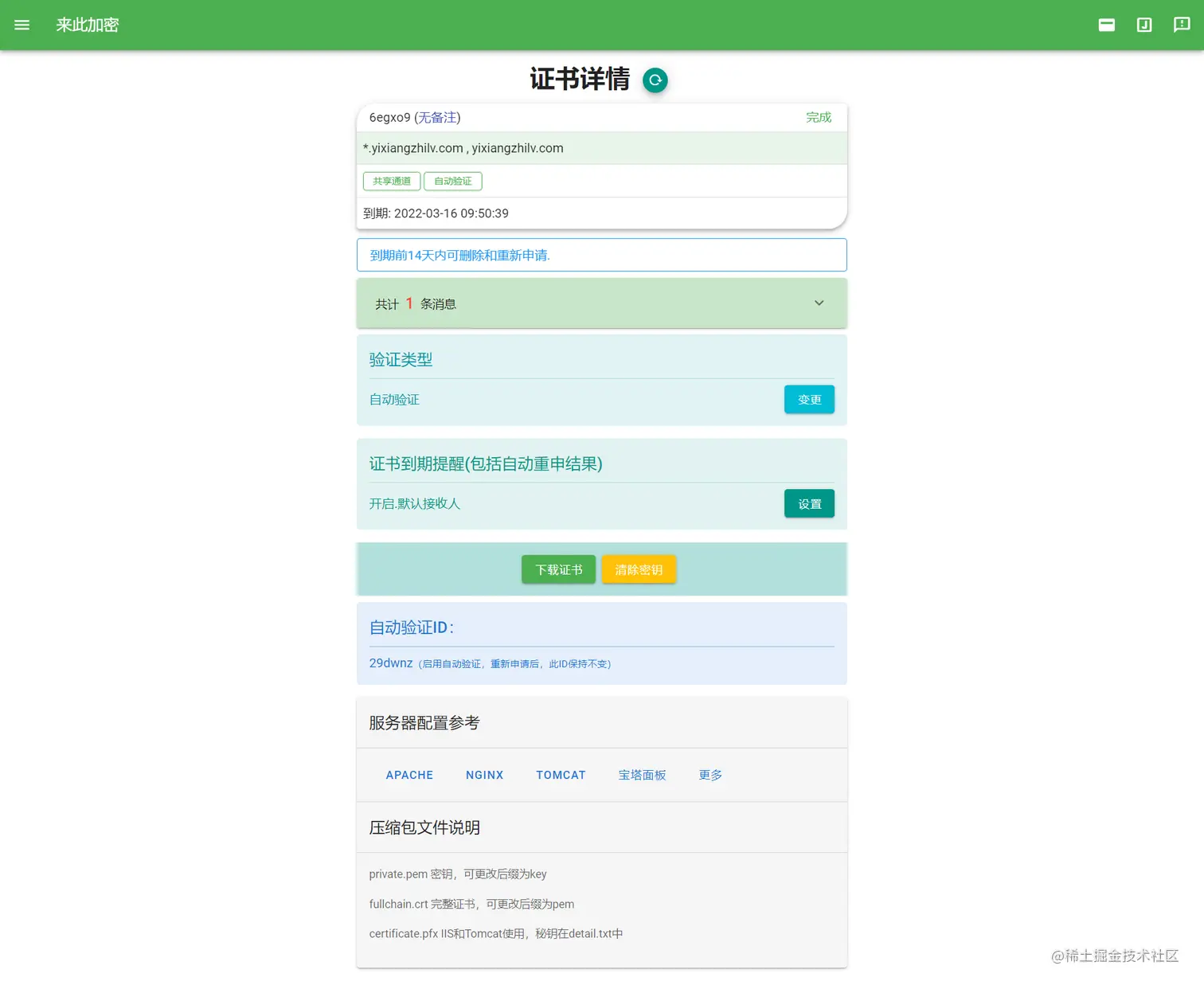
Task: Click the 共享通道 tag
Action: click(391, 181)
